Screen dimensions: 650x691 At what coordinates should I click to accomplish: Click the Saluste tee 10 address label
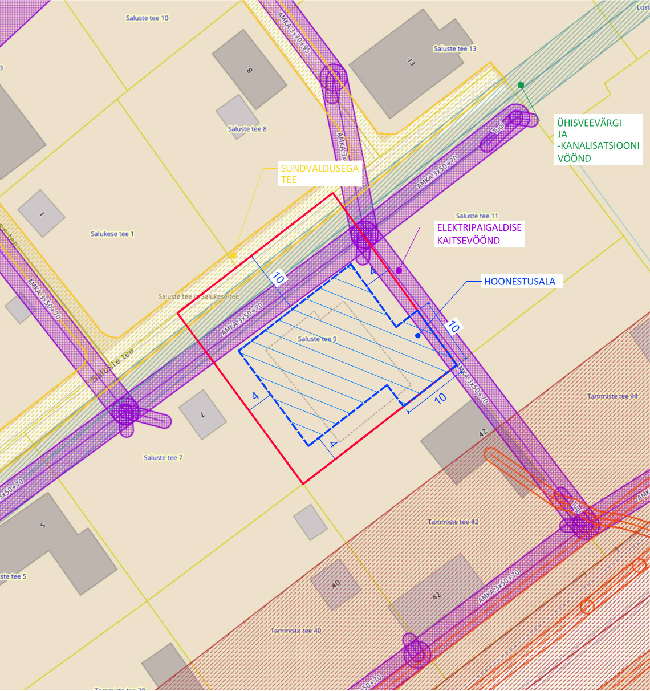tap(147, 18)
